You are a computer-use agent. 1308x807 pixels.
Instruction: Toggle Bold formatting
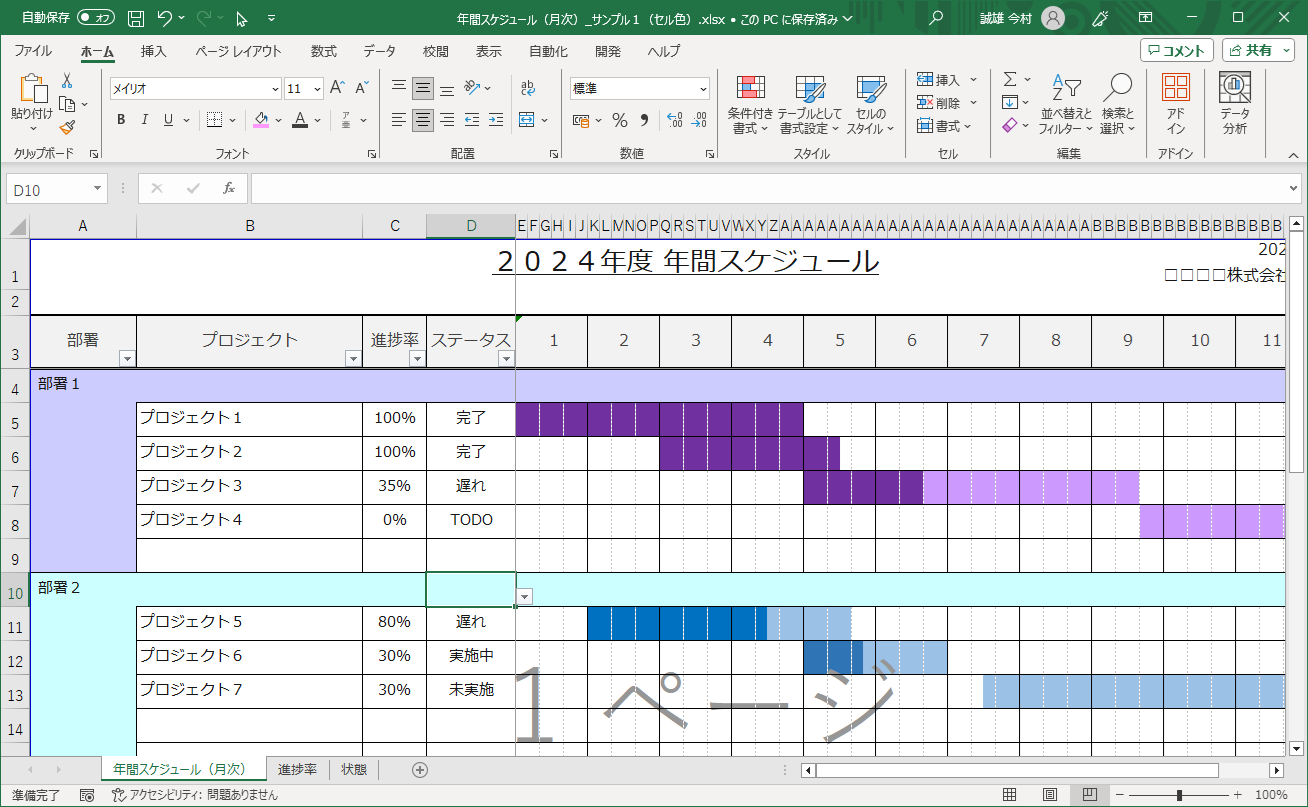click(121, 120)
